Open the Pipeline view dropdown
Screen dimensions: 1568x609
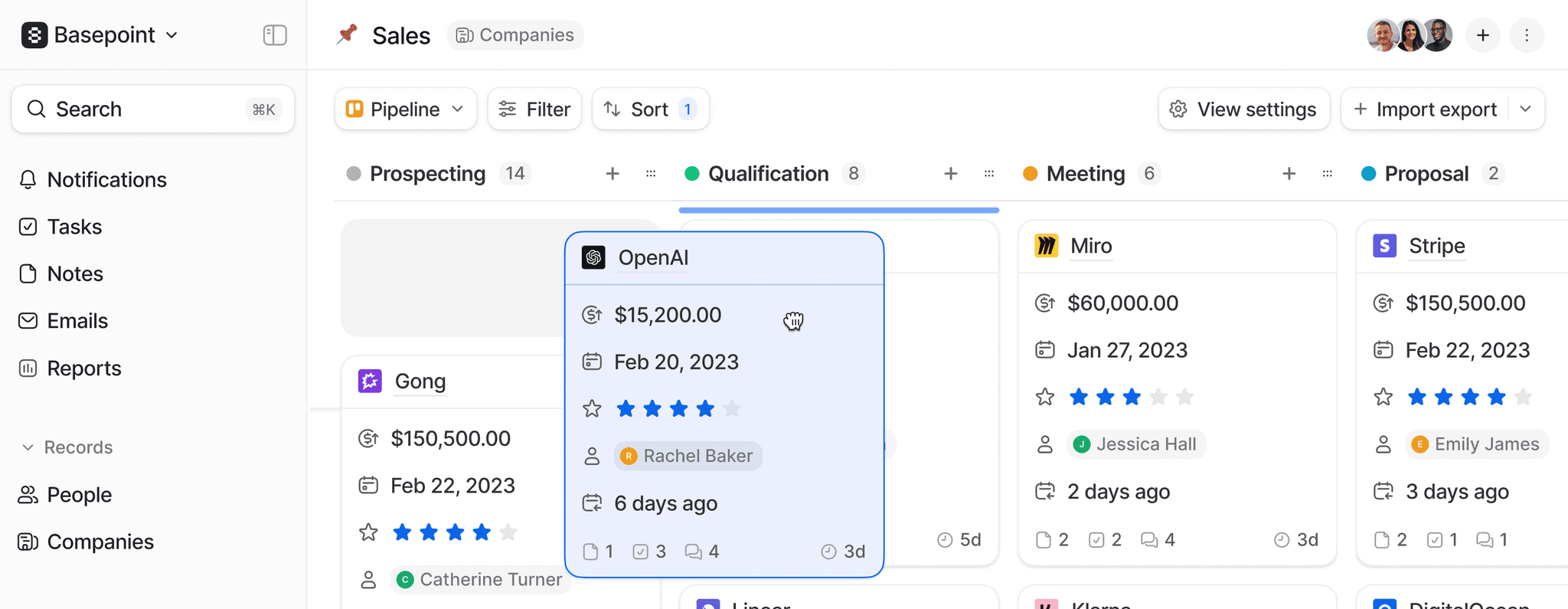pos(406,109)
